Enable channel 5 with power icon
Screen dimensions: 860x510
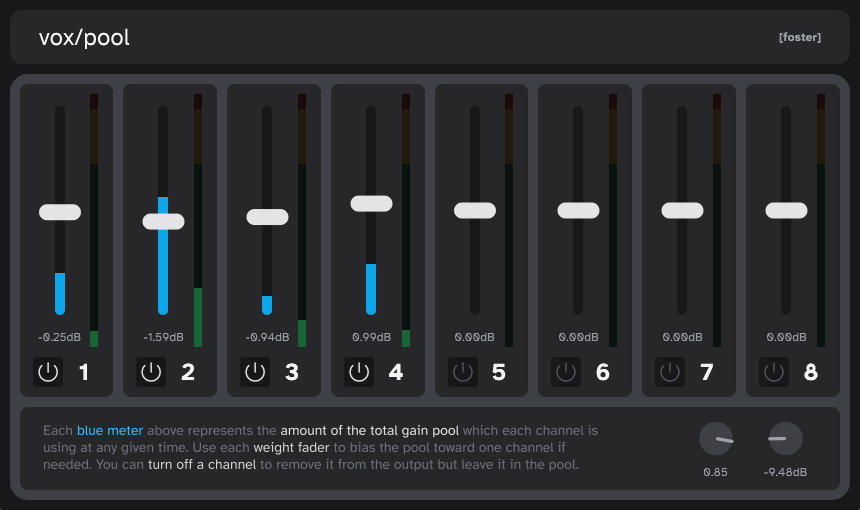pyautogui.click(x=463, y=372)
